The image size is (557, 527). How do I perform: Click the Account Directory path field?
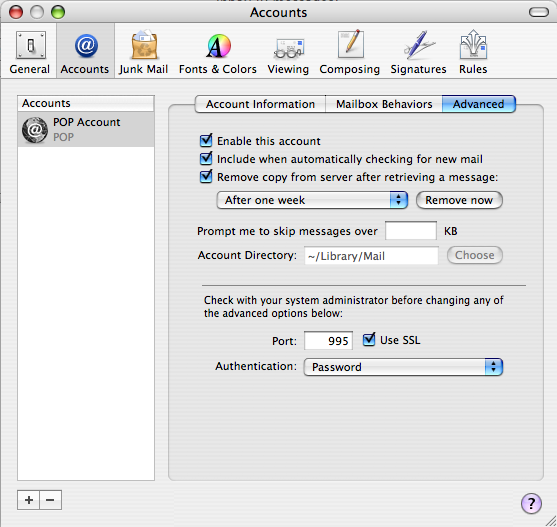(371, 256)
